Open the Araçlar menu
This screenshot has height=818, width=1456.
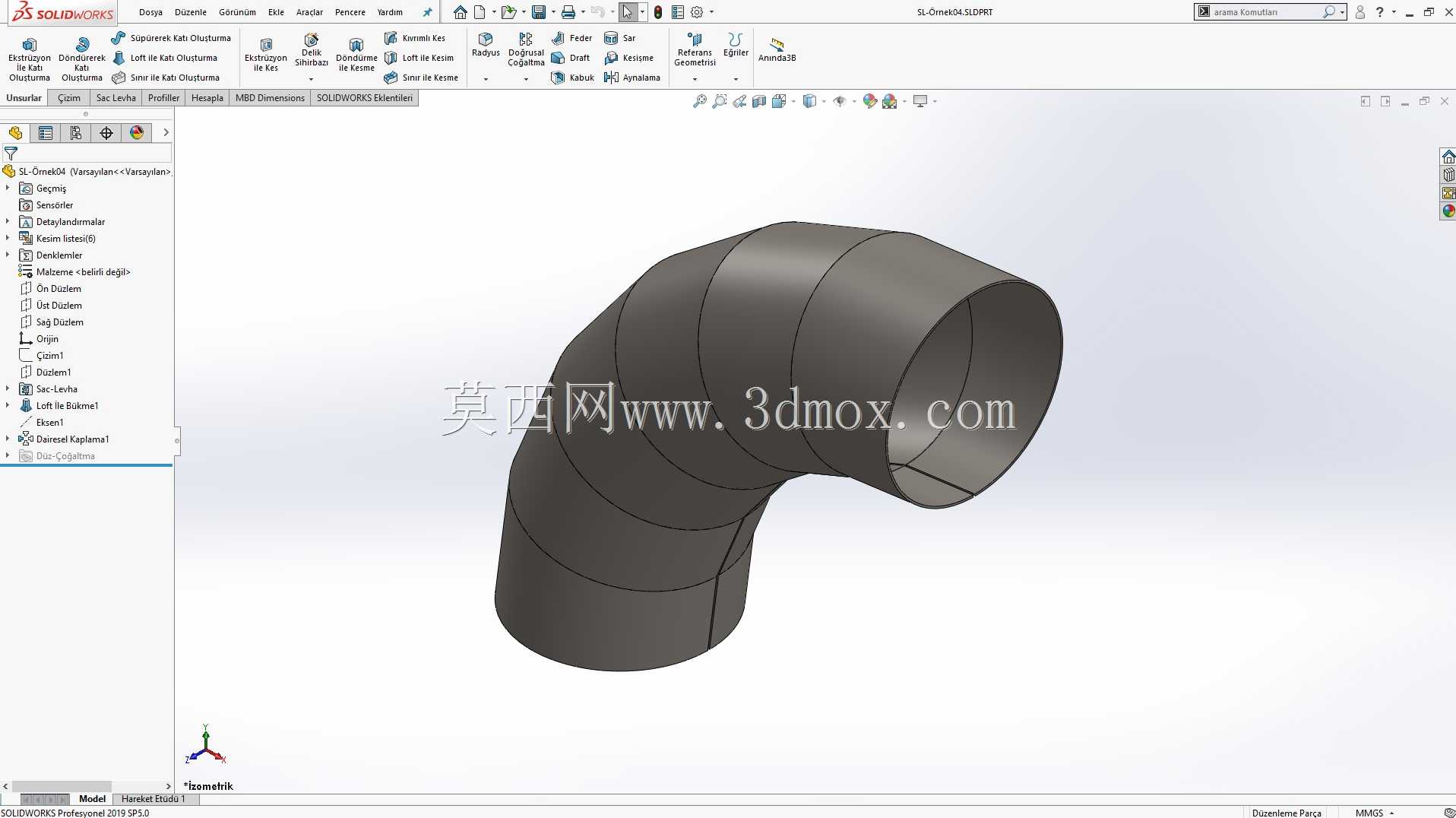click(309, 12)
